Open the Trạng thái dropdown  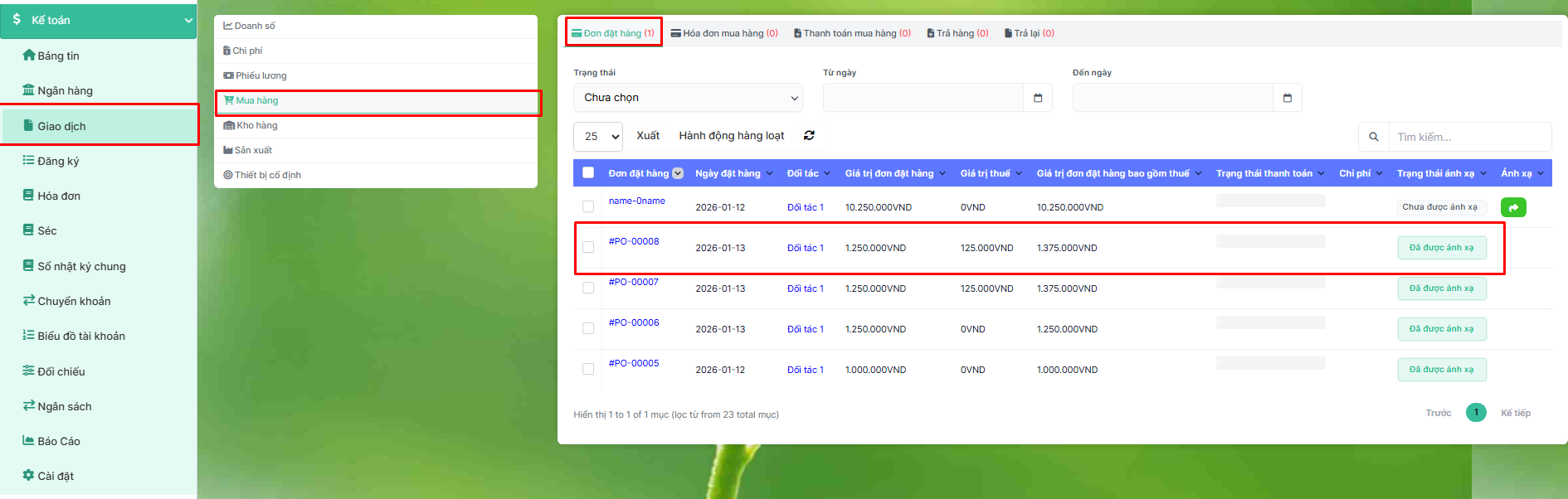pos(688,98)
